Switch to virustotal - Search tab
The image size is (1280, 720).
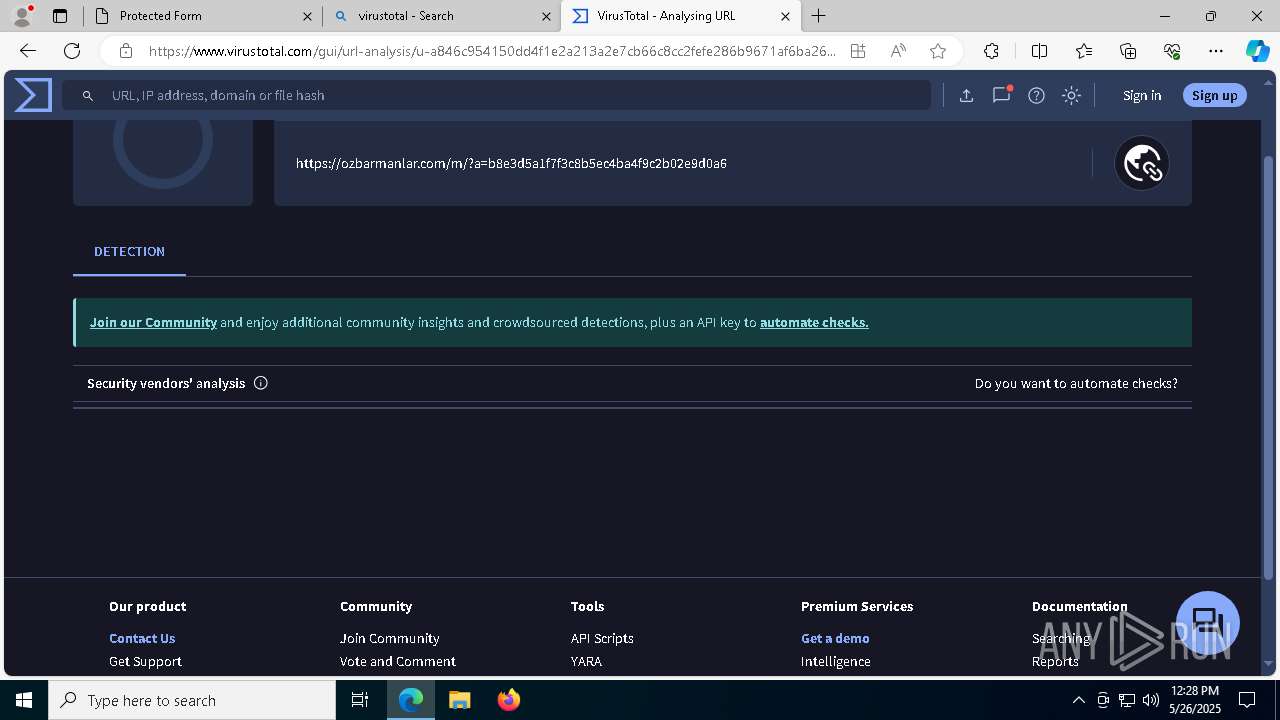pos(441,16)
